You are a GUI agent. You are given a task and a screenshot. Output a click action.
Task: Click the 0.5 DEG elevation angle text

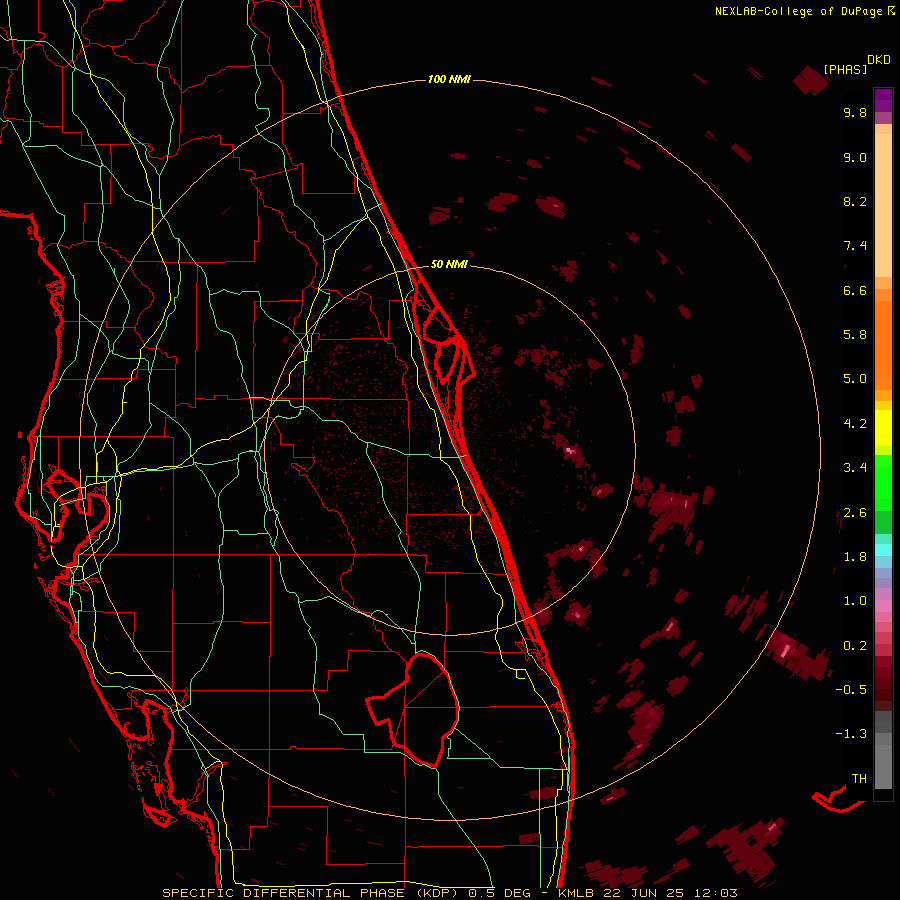[x=499, y=893]
